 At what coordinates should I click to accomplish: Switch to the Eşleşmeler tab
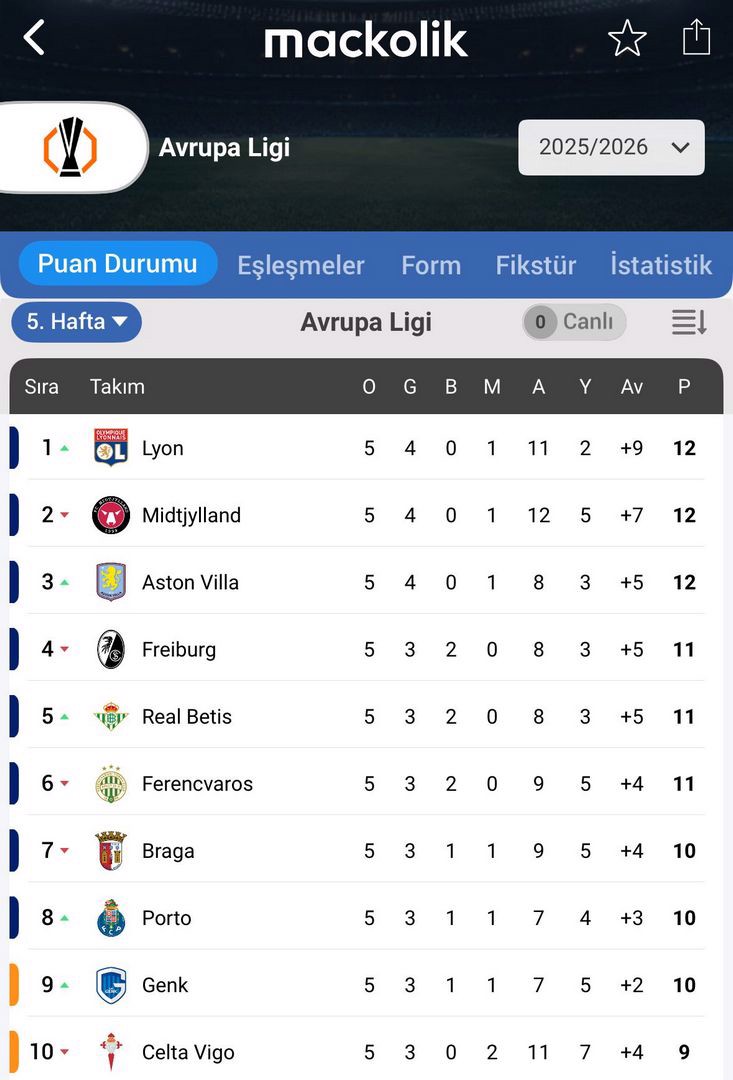coord(301,265)
